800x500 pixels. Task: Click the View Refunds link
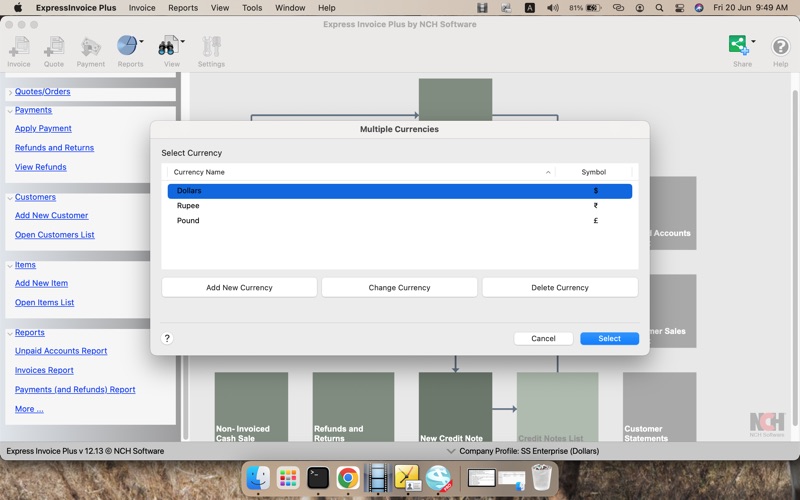[x=41, y=167]
